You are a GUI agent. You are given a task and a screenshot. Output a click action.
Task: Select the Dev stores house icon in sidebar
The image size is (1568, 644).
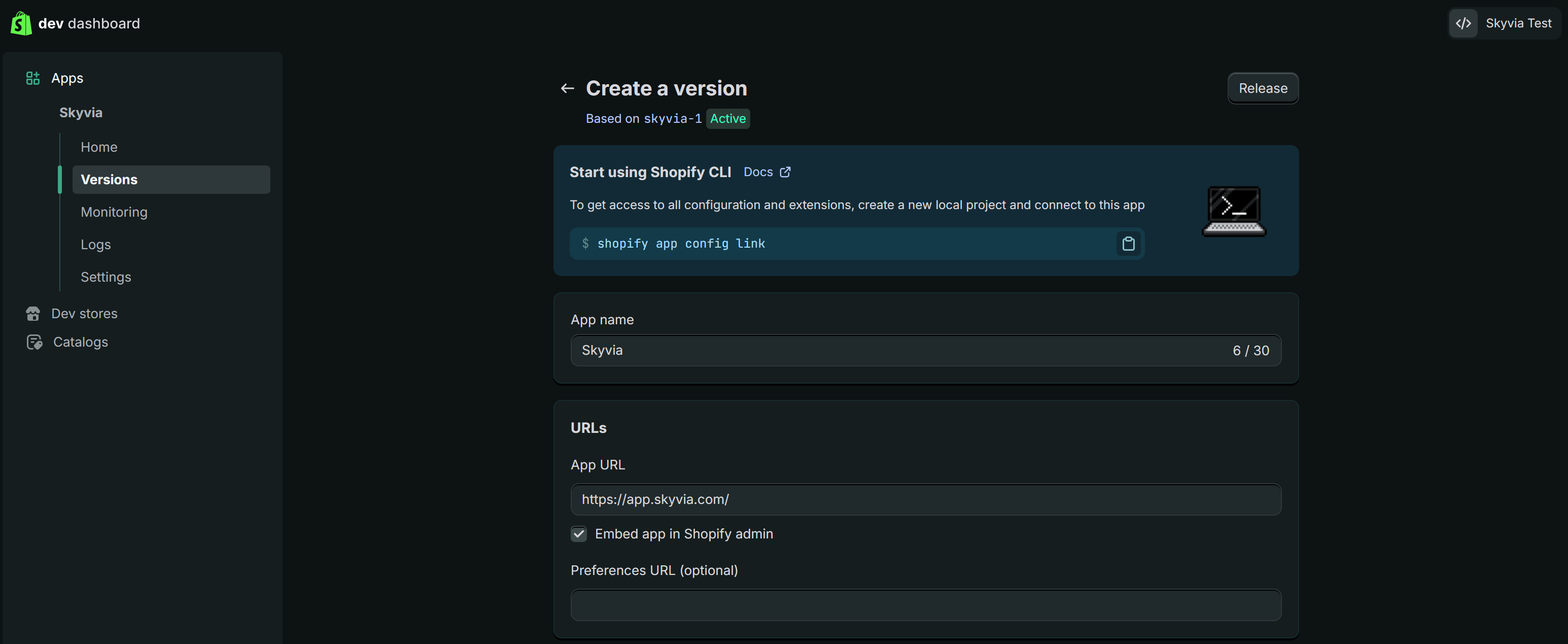point(33,313)
